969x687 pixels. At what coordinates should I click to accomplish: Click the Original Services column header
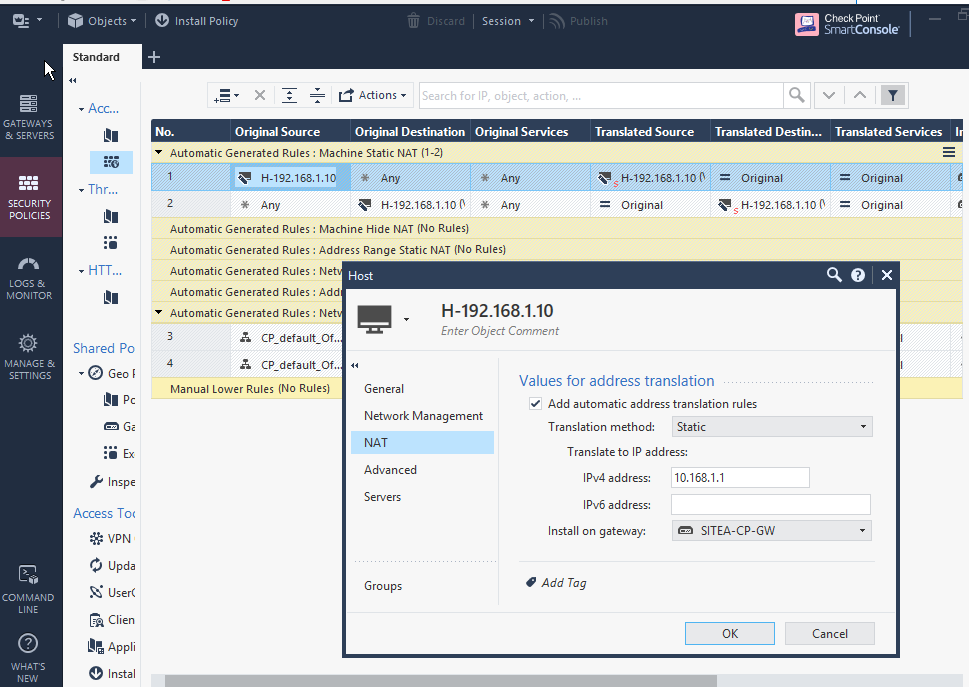(522, 132)
